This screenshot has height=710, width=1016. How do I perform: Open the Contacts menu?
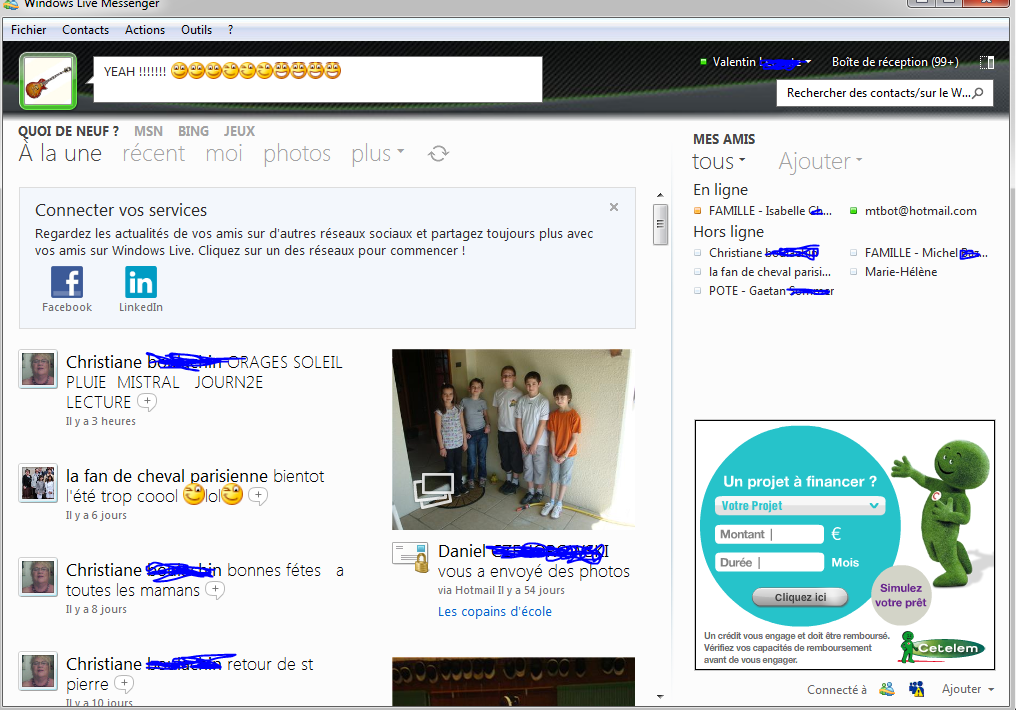[x=86, y=30]
